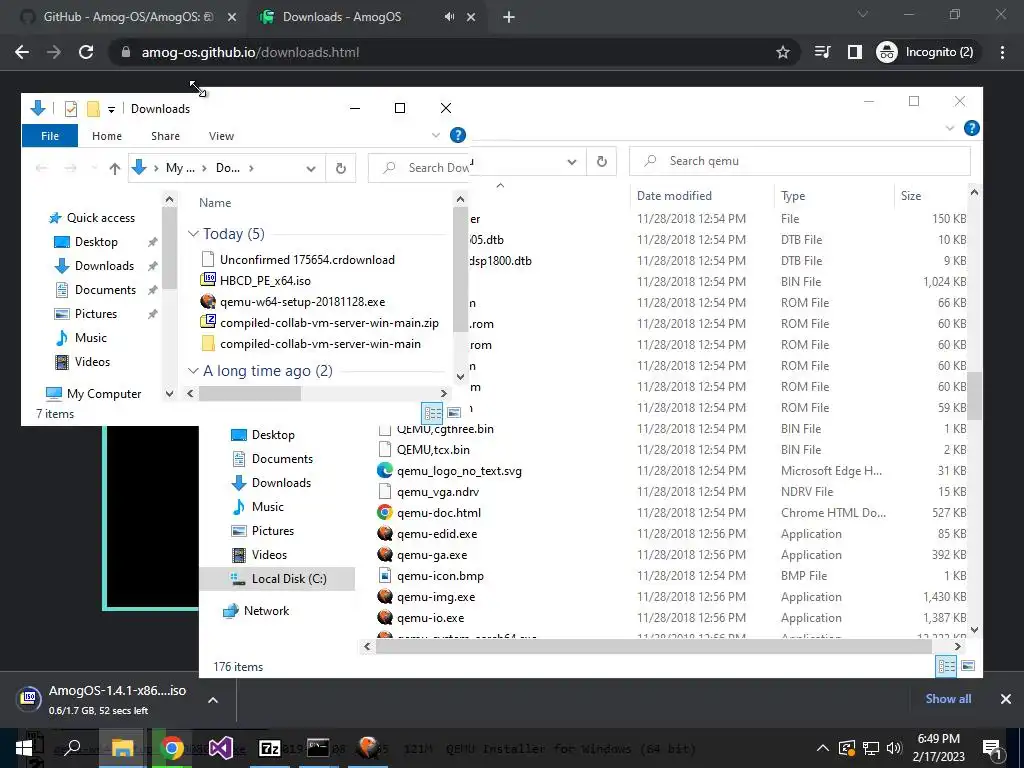
Task: Open Windows Start menu
Action: click(x=24, y=748)
